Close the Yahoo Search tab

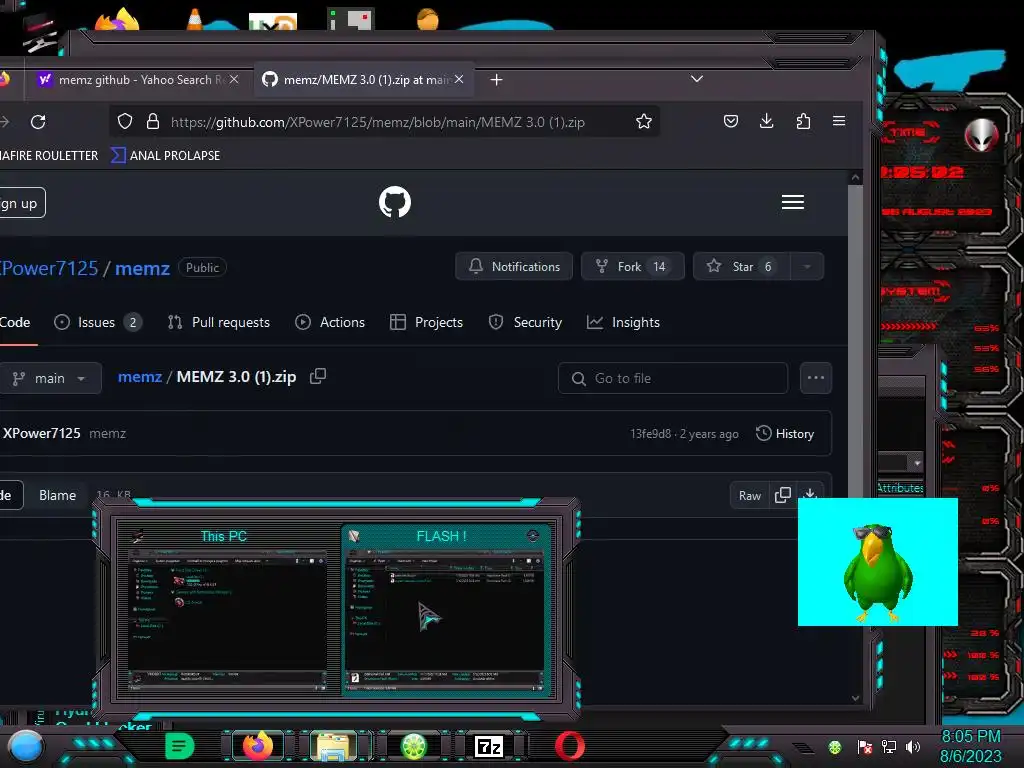[x=234, y=79]
